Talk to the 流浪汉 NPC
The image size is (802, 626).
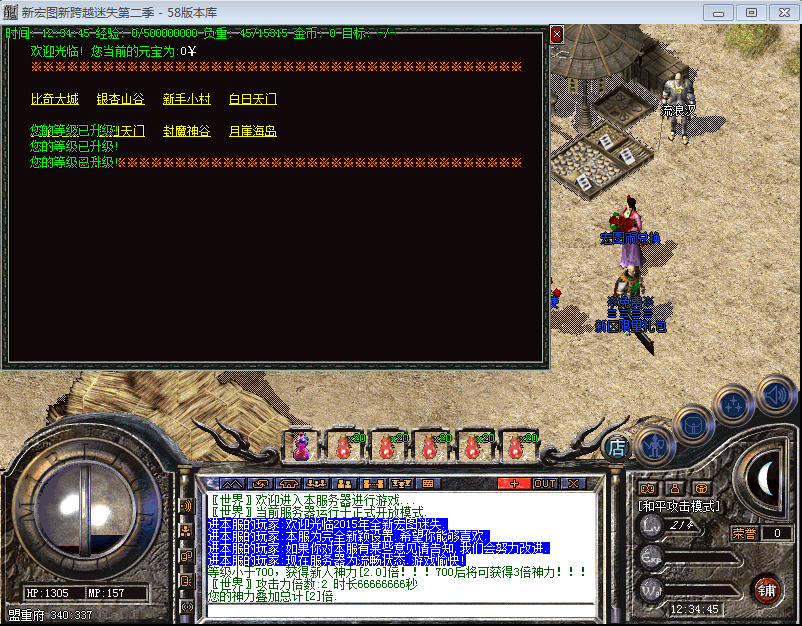[x=678, y=107]
